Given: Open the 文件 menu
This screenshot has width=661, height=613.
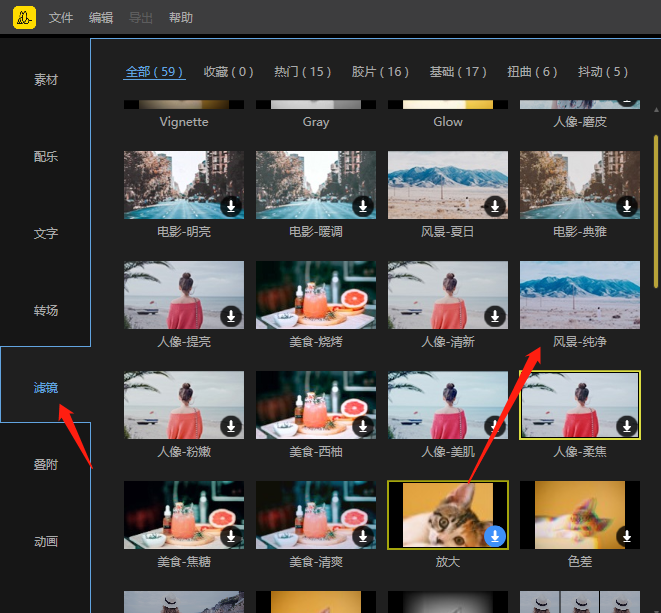Looking at the screenshot, I should coord(61,18).
